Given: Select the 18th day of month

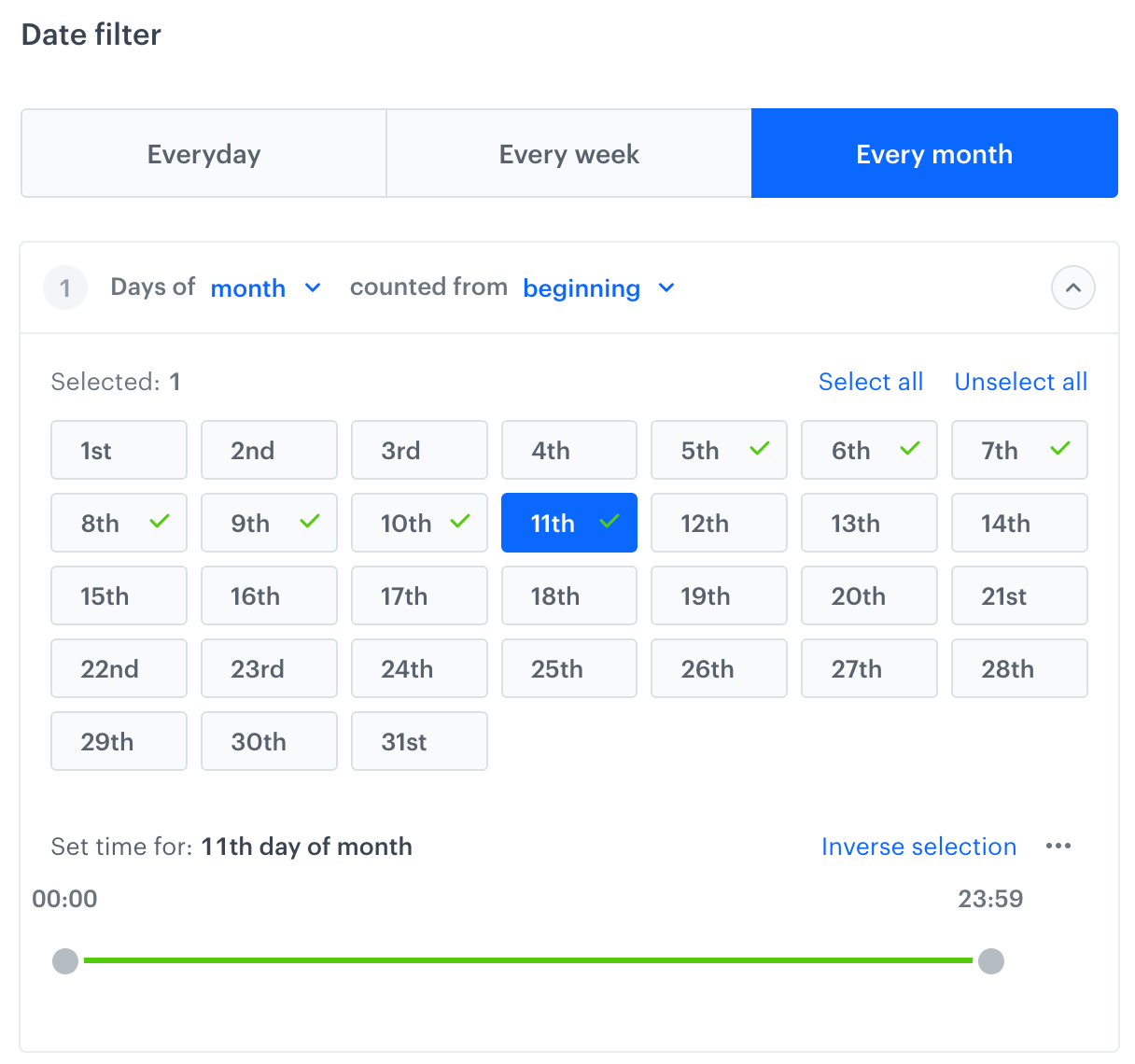Looking at the screenshot, I should (x=568, y=595).
